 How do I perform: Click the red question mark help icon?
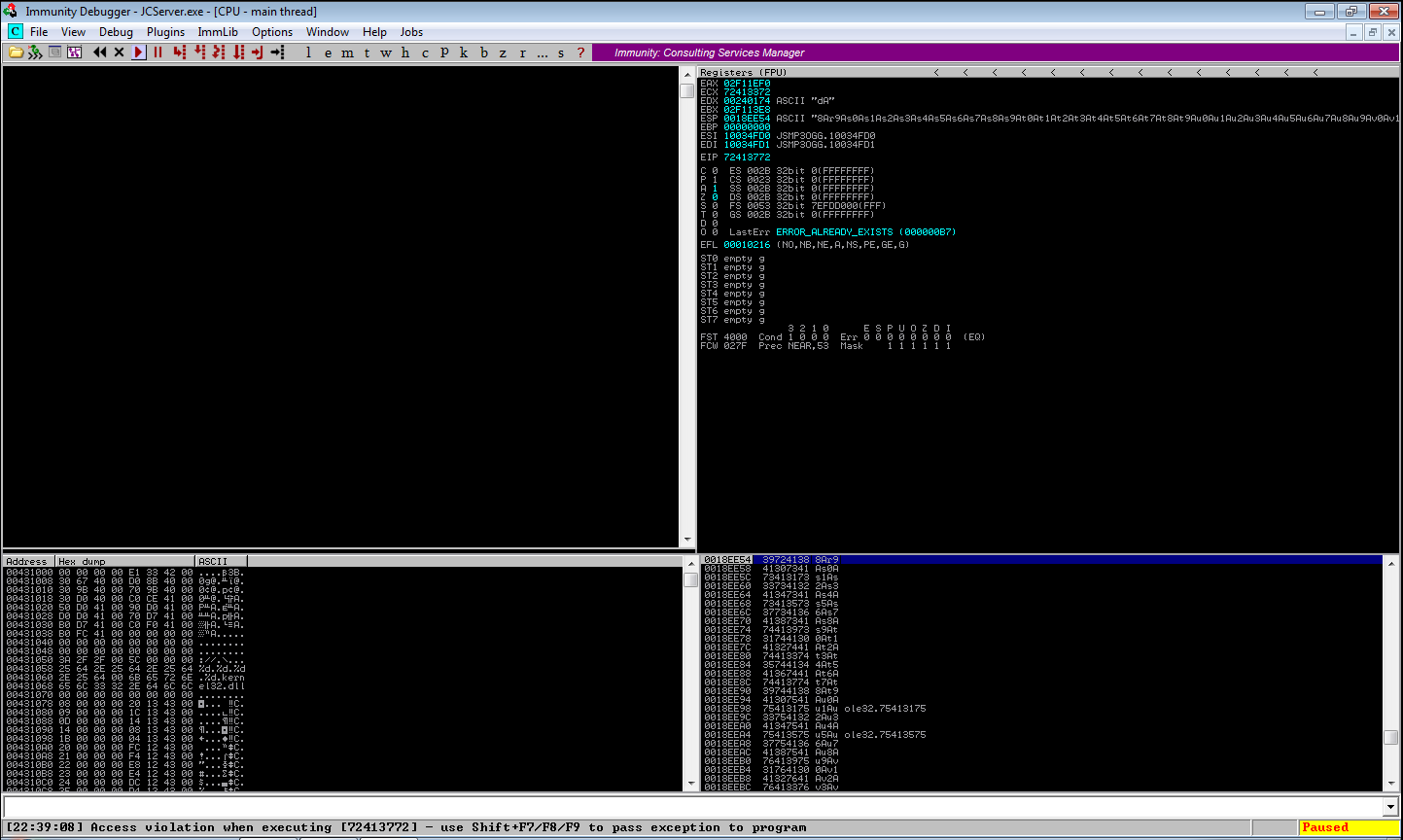pos(580,52)
